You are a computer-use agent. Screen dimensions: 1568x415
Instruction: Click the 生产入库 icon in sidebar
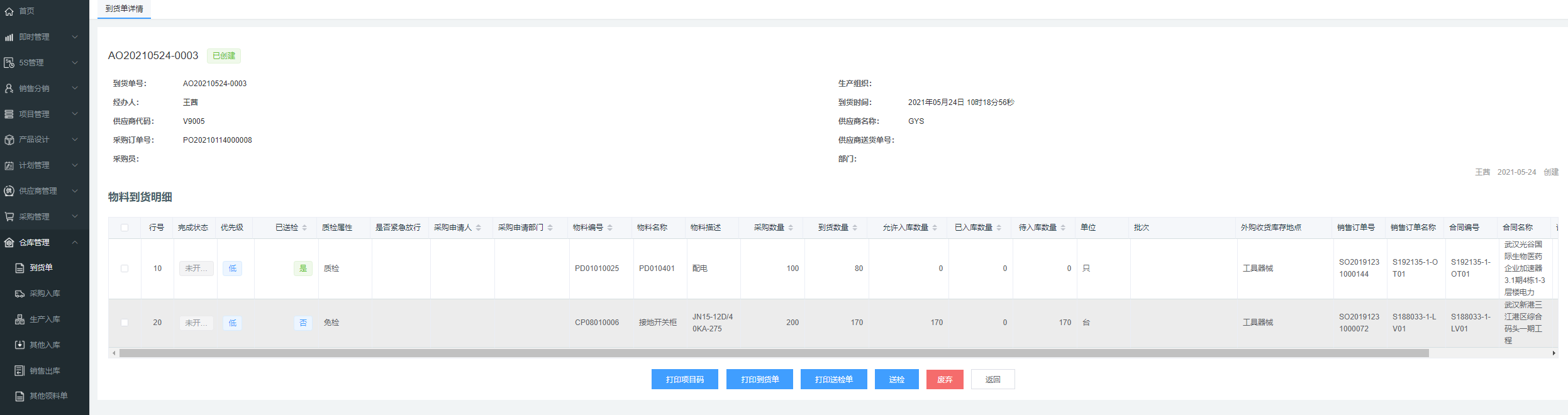pyautogui.click(x=19, y=319)
